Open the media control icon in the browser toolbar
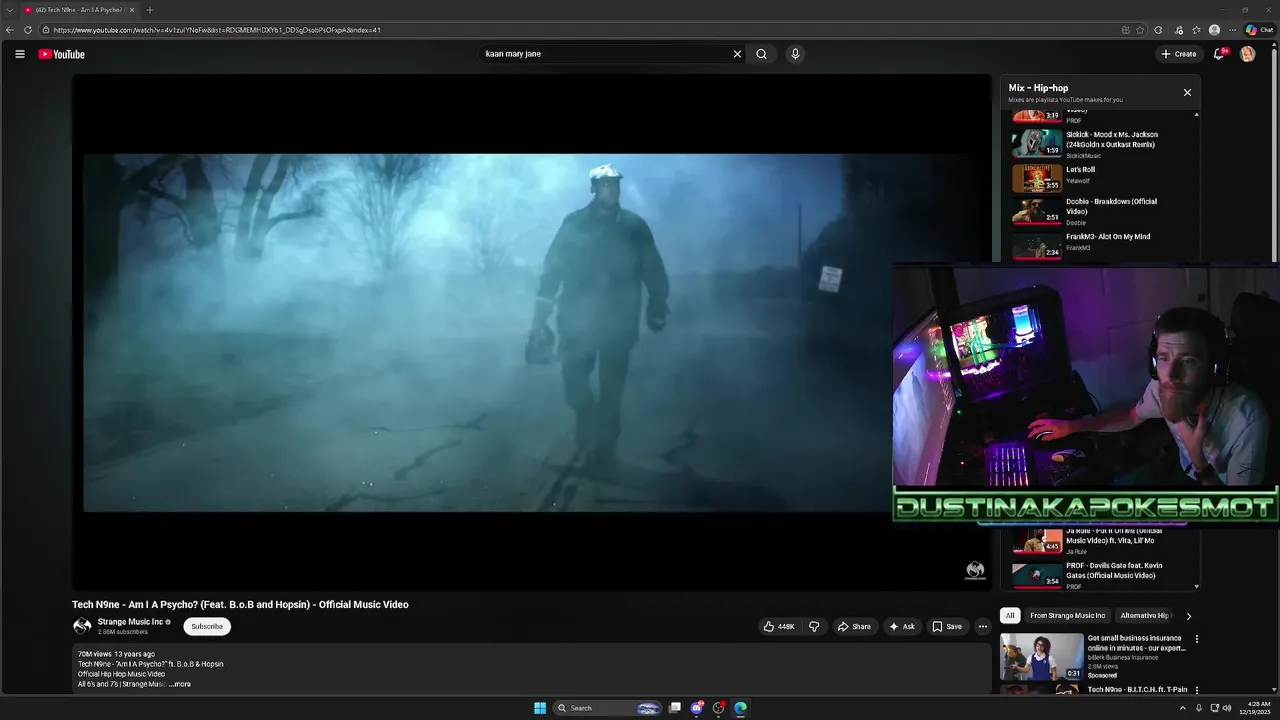 [1179, 30]
